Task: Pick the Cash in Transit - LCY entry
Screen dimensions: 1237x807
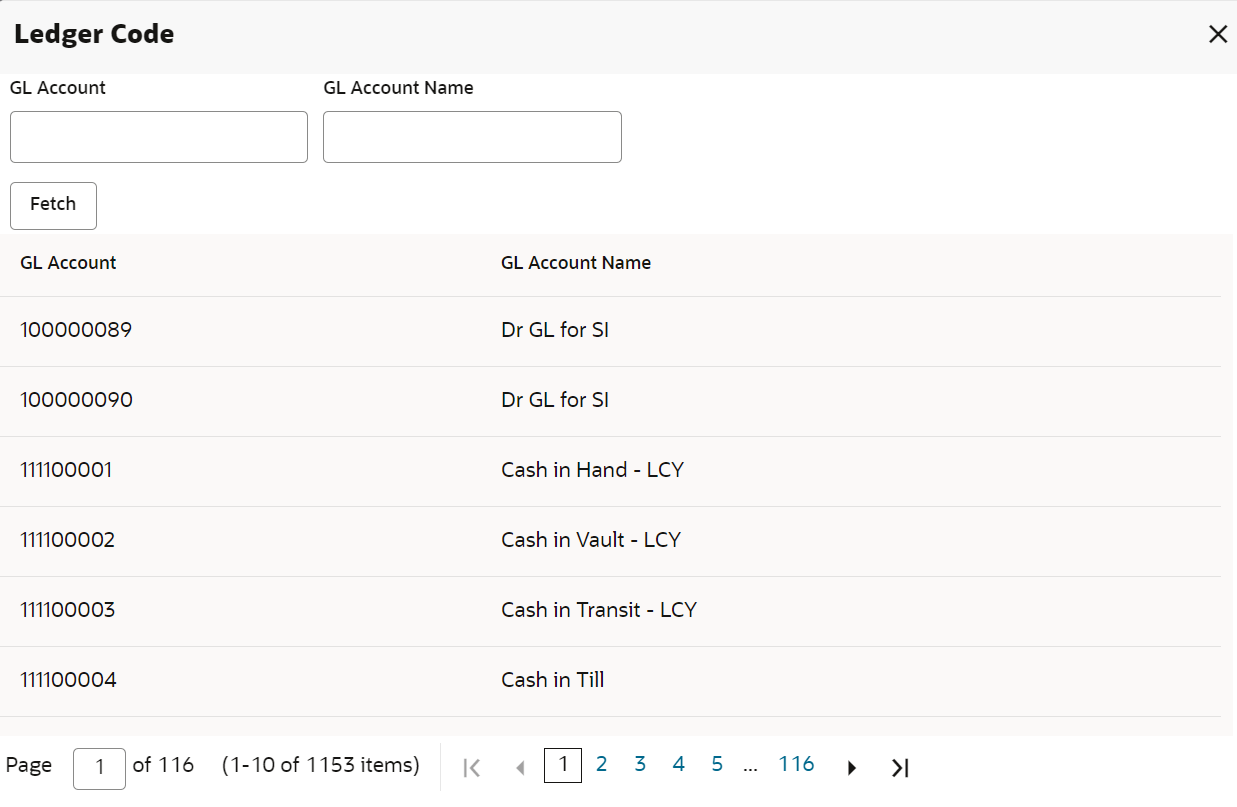Action: click(x=610, y=611)
